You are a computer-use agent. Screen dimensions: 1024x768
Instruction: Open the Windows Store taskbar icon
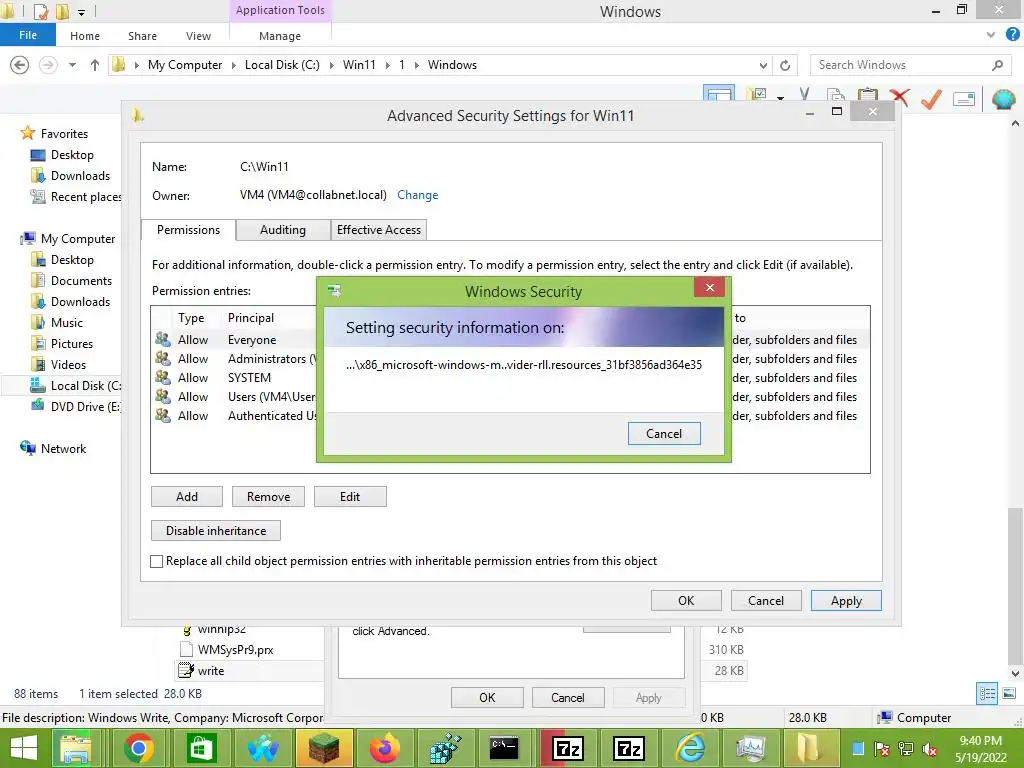tap(200, 748)
